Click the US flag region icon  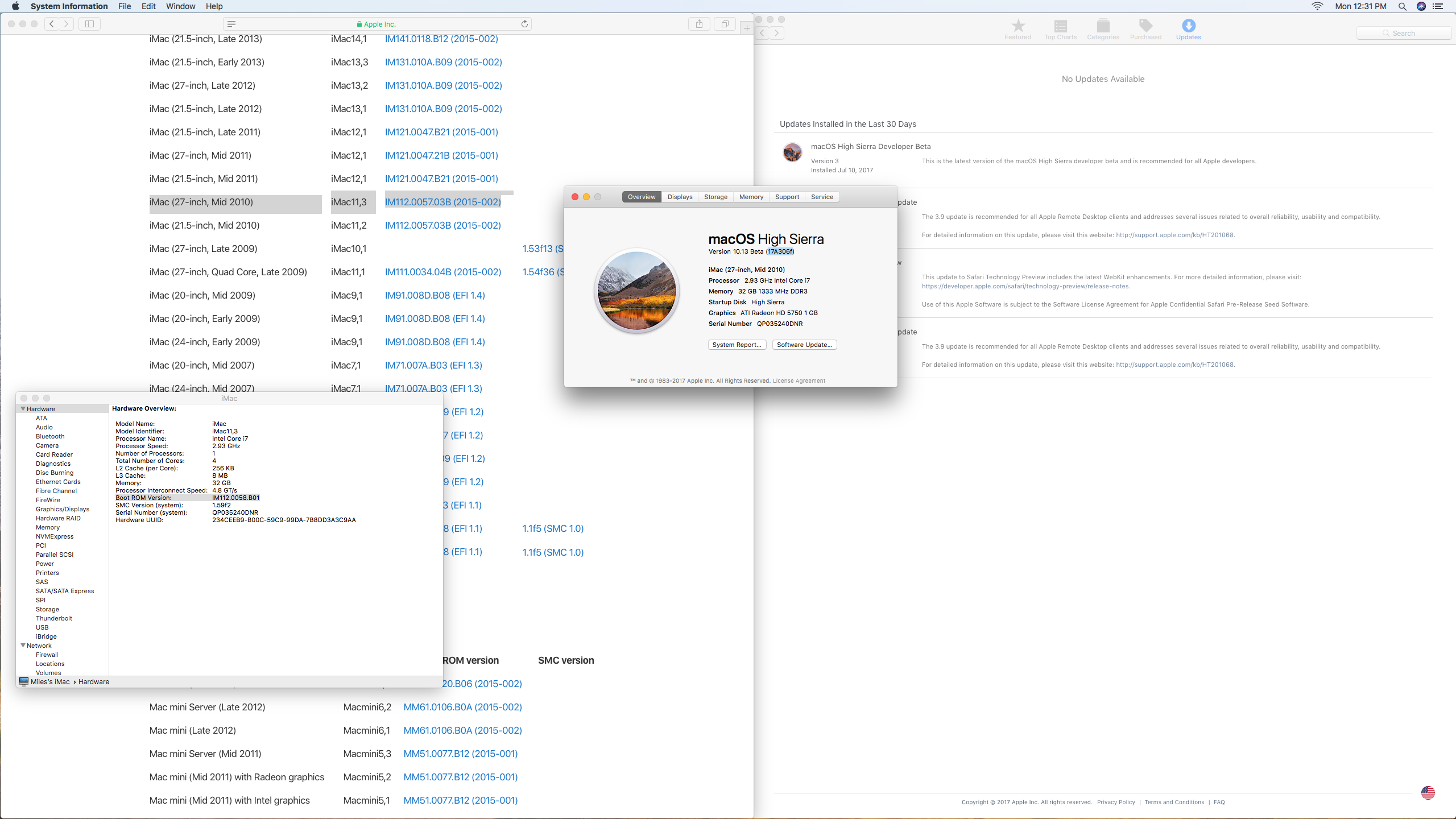tap(1428, 793)
